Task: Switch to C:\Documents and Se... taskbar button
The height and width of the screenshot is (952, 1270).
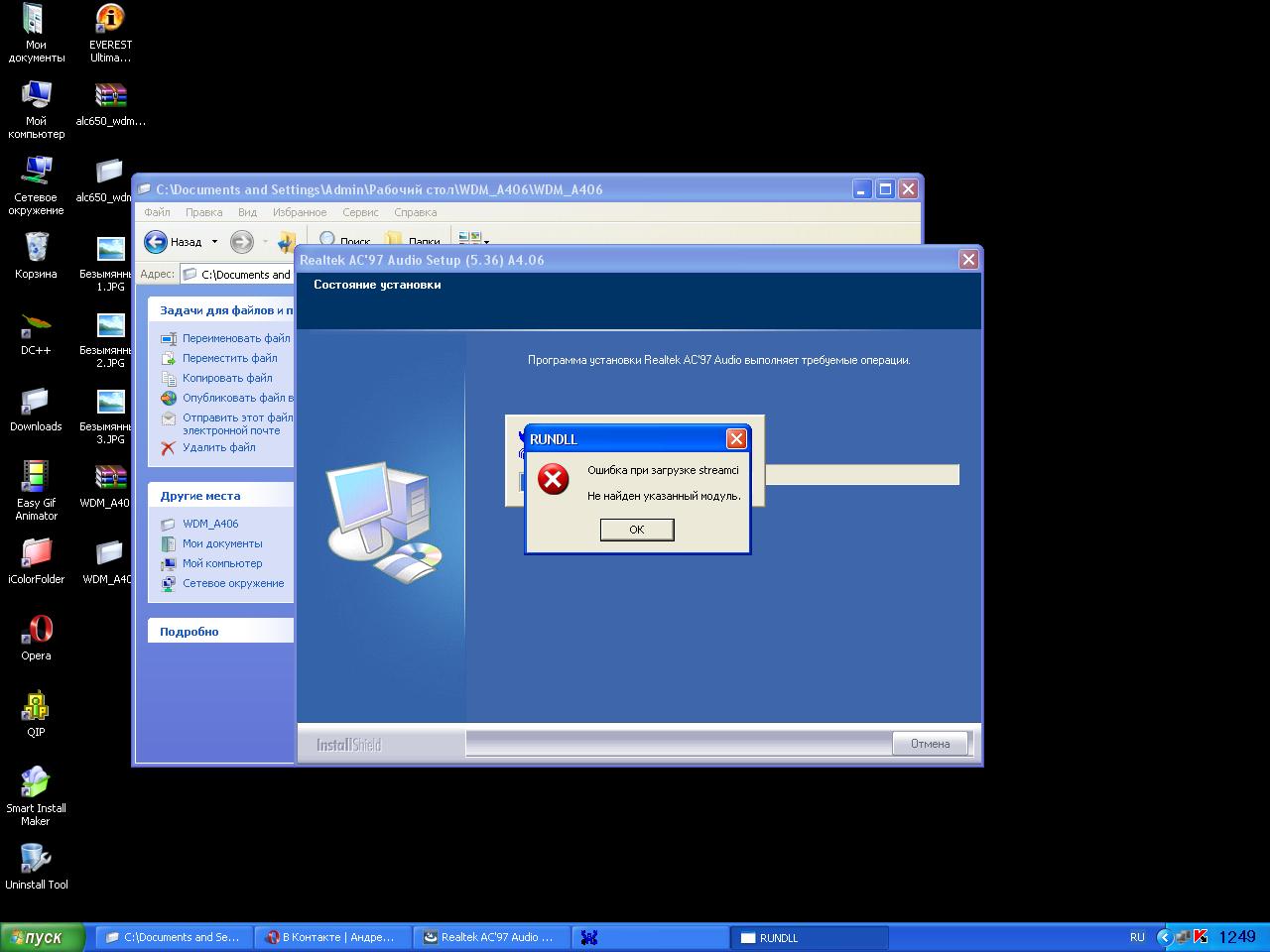Action: coord(174,937)
